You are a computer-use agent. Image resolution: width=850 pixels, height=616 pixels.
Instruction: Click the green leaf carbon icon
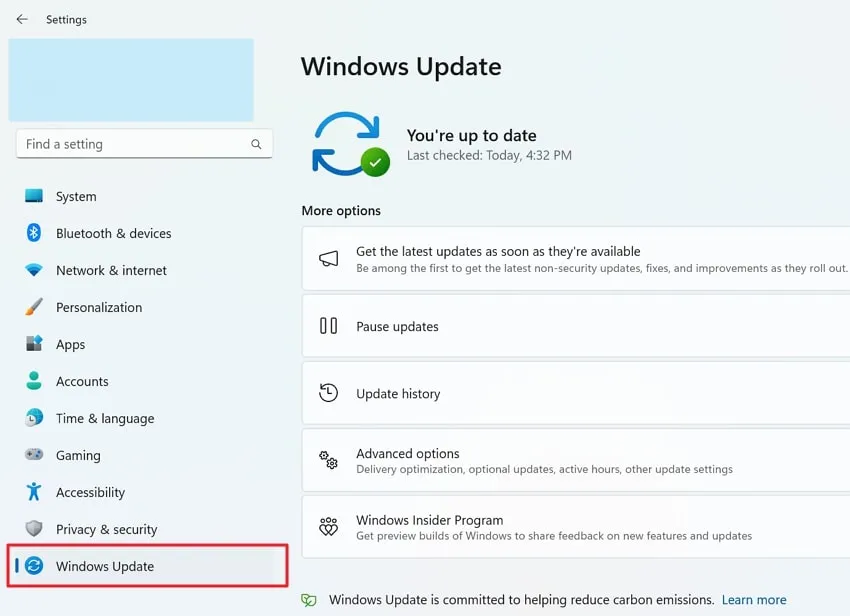(x=308, y=600)
